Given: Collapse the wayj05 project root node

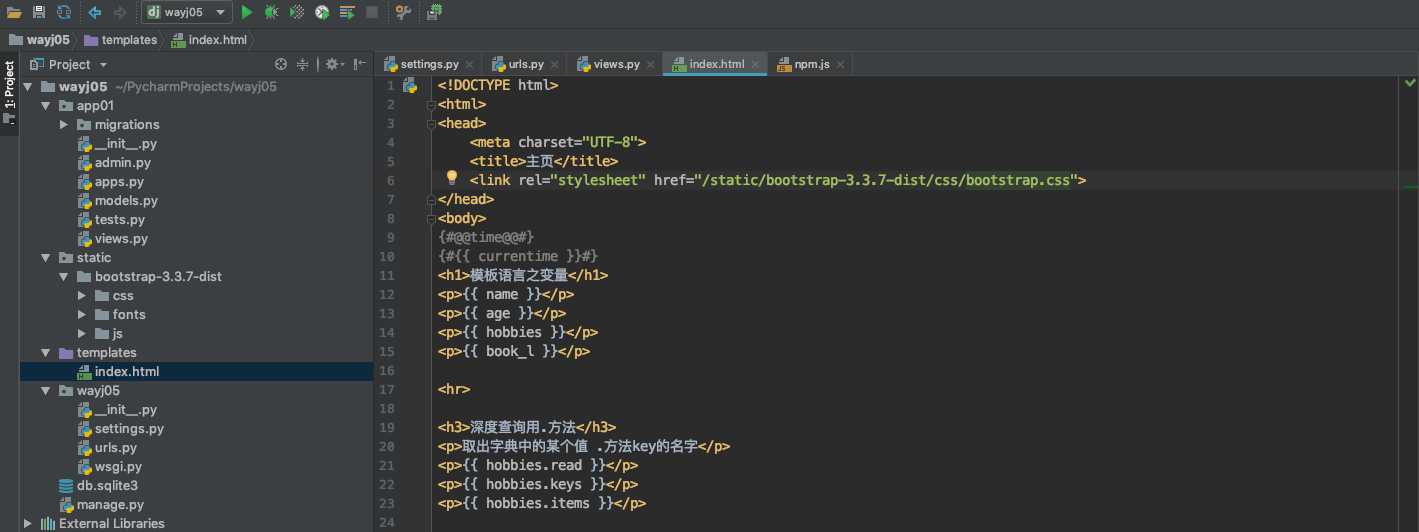Looking at the screenshot, I should coord(28,87).
